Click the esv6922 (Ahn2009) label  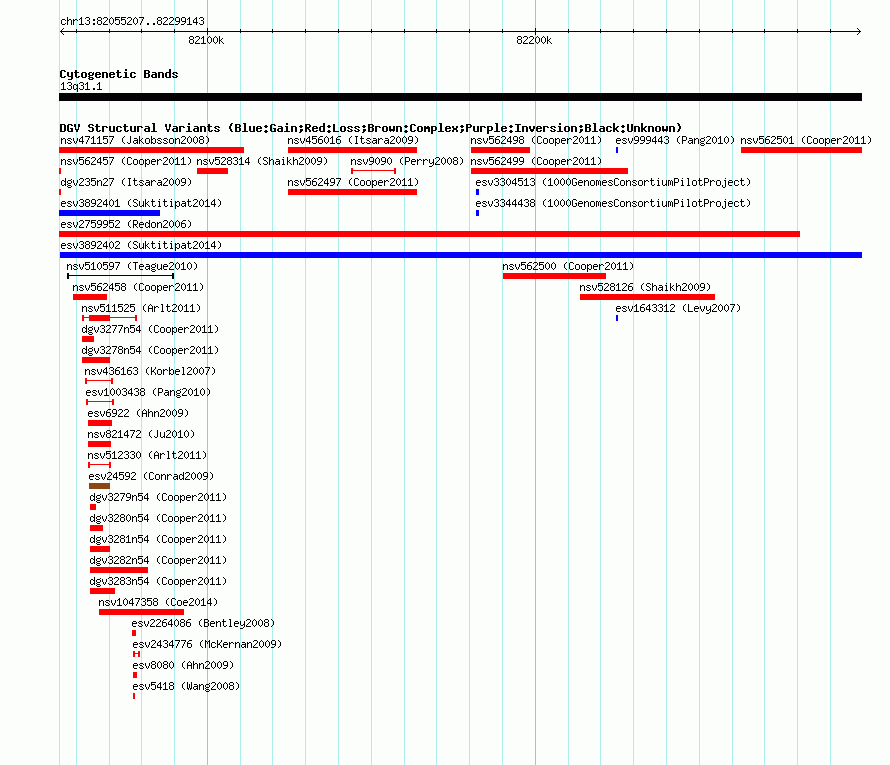coord(138,413)
